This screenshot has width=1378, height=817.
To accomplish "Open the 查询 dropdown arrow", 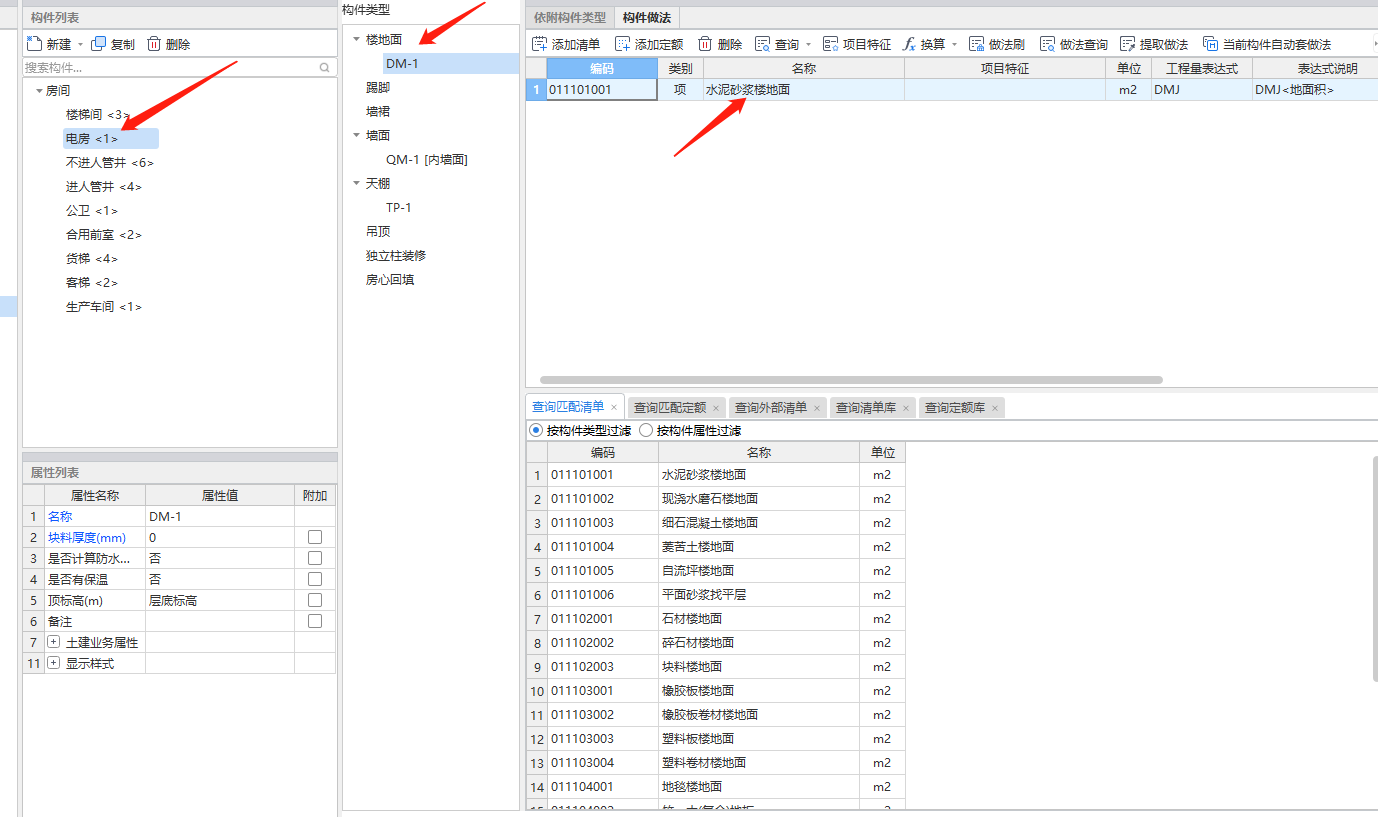I will (x=808, y=45).
